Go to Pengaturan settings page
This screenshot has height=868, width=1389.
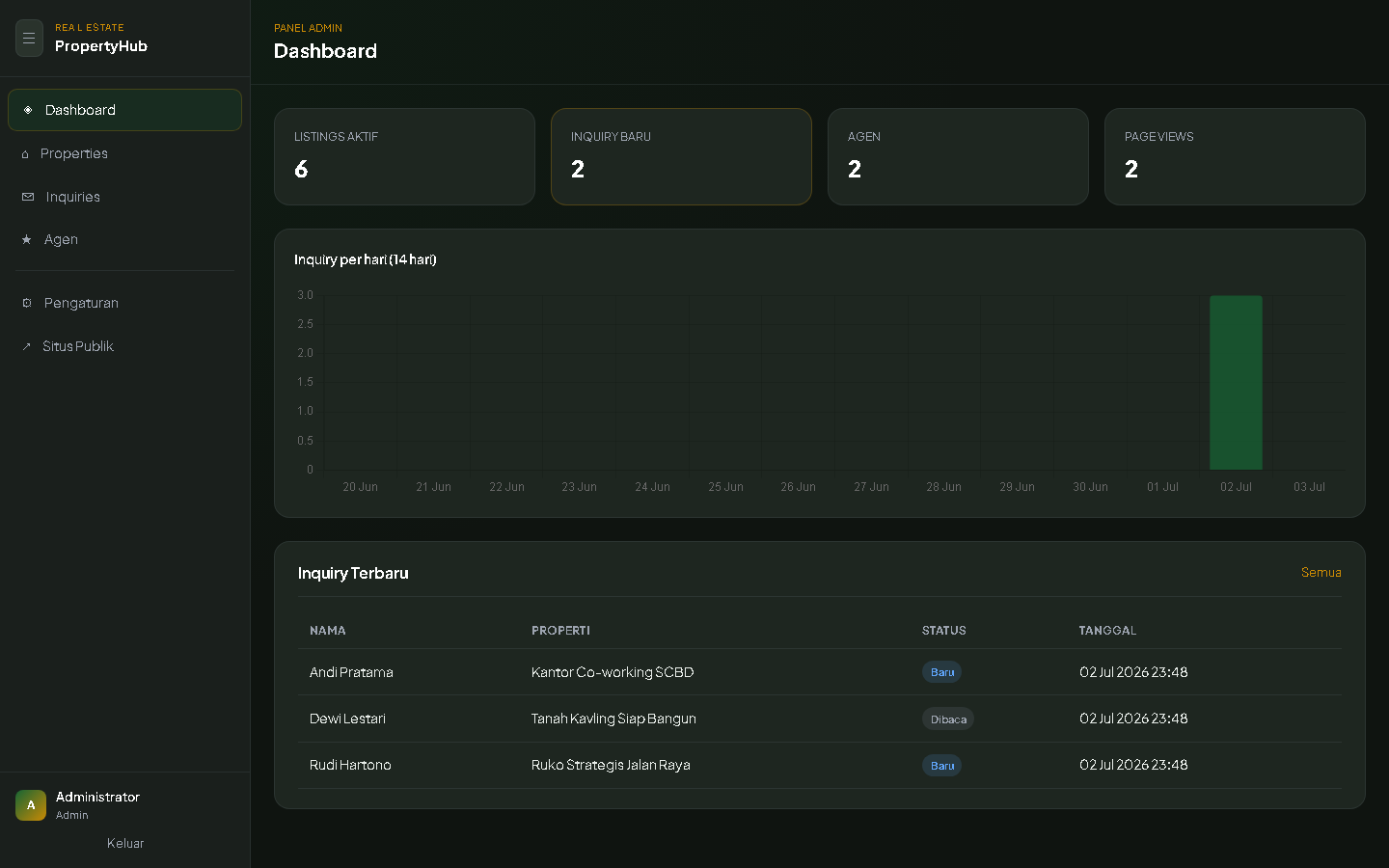124,303
